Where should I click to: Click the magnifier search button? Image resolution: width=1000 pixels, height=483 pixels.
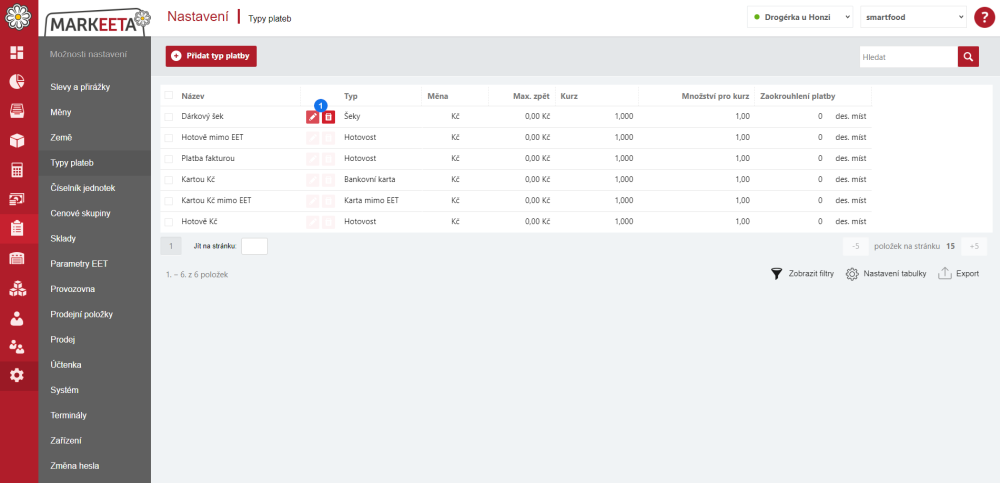pyautogui.click(x=968, y=57)
